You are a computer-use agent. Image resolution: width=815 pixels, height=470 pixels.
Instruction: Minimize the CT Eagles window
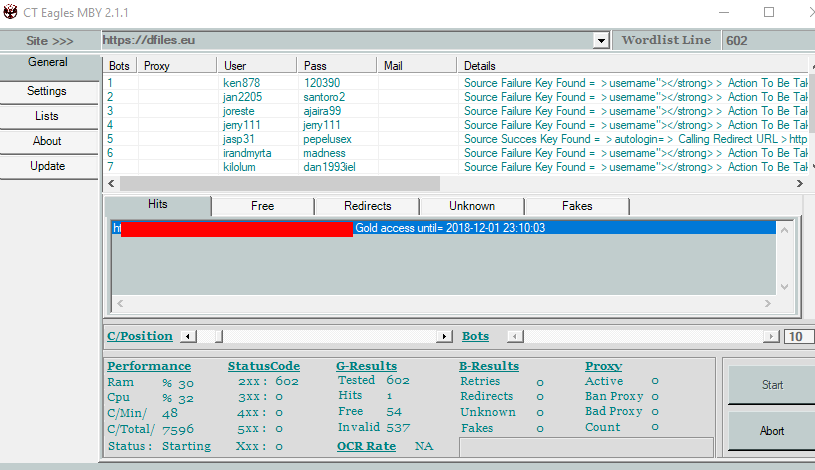tap(724, 12)
